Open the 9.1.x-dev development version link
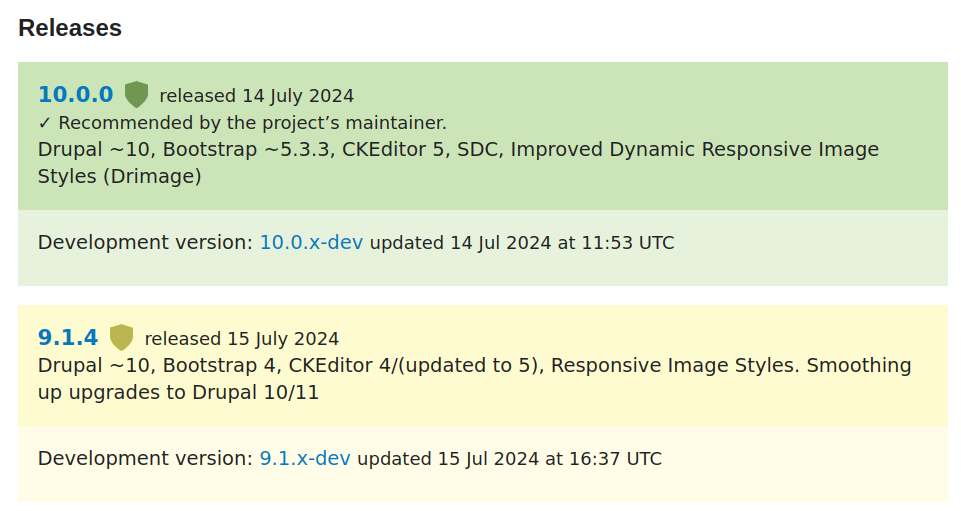This screenshot has width=961, height=511. (x=305, y=458)
